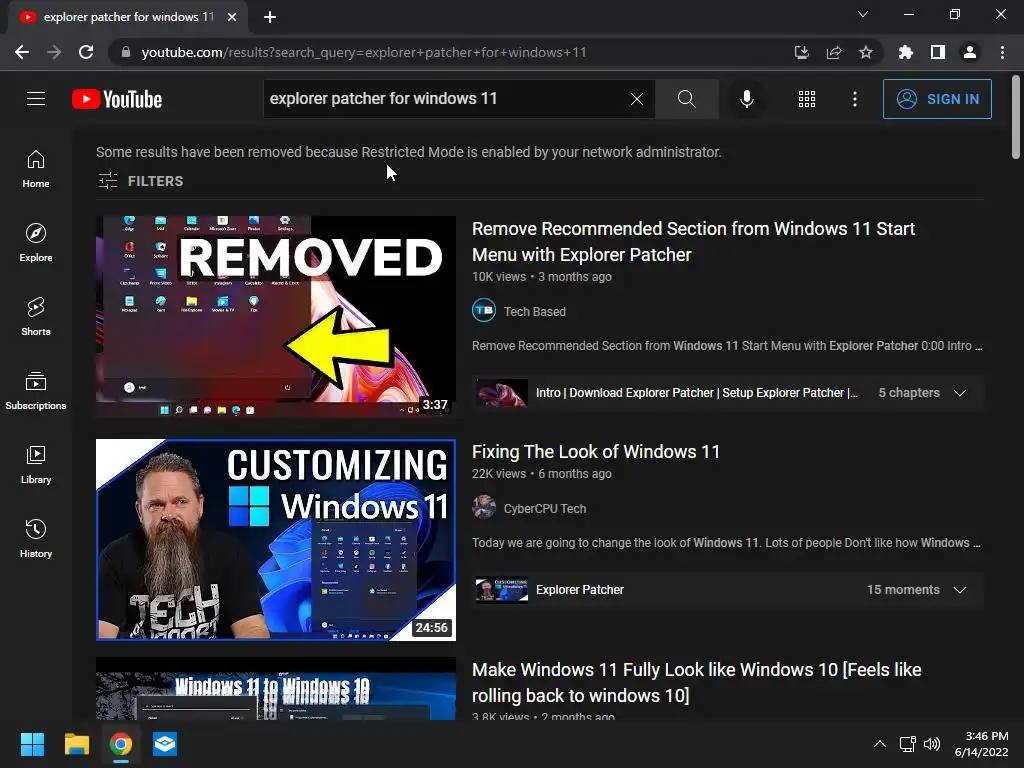Click the Tech Based channel avatar
The height and width of the screenshot is (768, 1024).
coord(484,310)
